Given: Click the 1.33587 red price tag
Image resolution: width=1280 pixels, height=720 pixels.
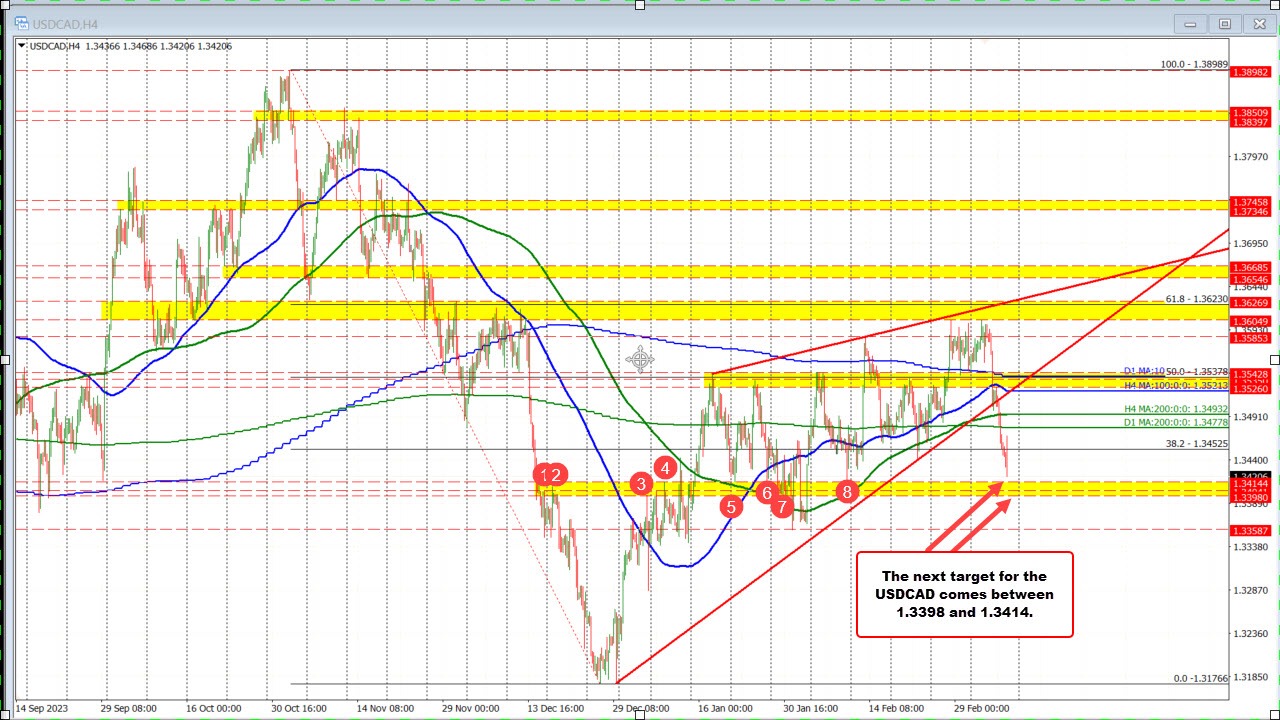Looking at the screenshot, I should 1251,530.
